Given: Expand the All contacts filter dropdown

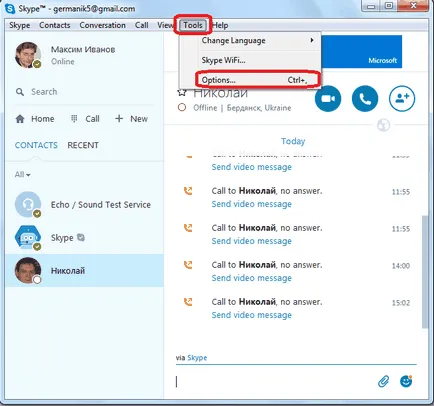Looking at the screenshot, I should point(22,175).
